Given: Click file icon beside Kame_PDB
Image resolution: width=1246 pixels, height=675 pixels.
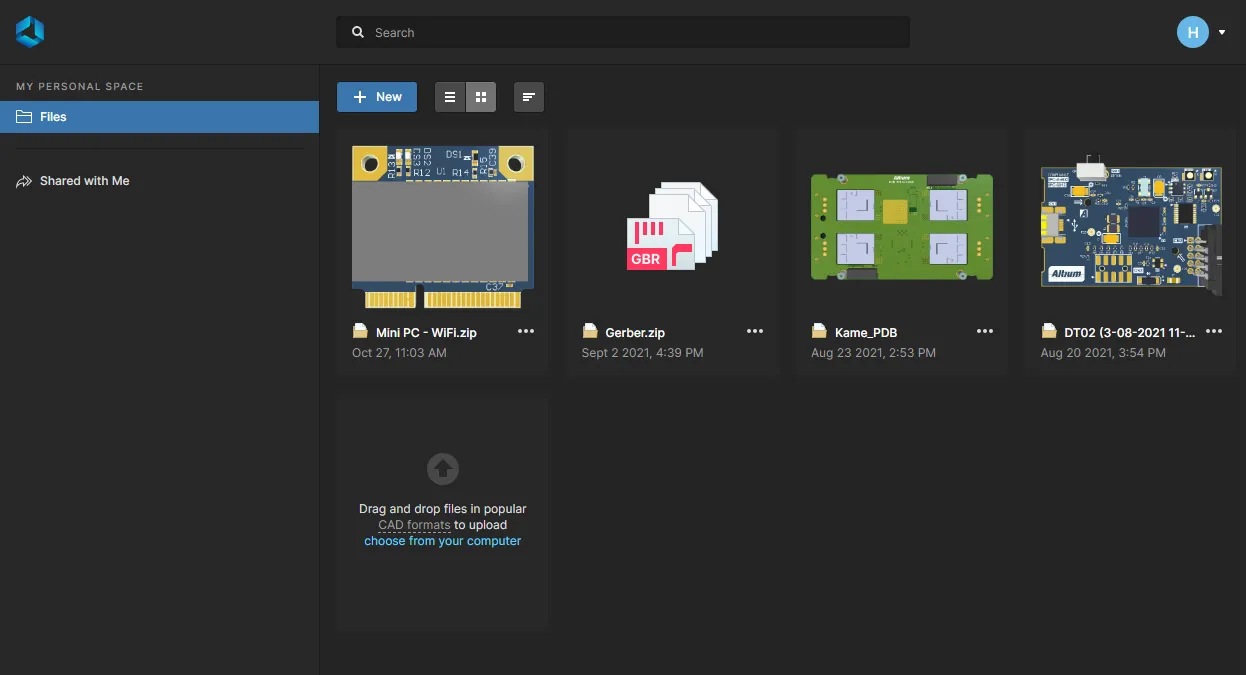Looking at the screenshot, I should click(819, 332).
